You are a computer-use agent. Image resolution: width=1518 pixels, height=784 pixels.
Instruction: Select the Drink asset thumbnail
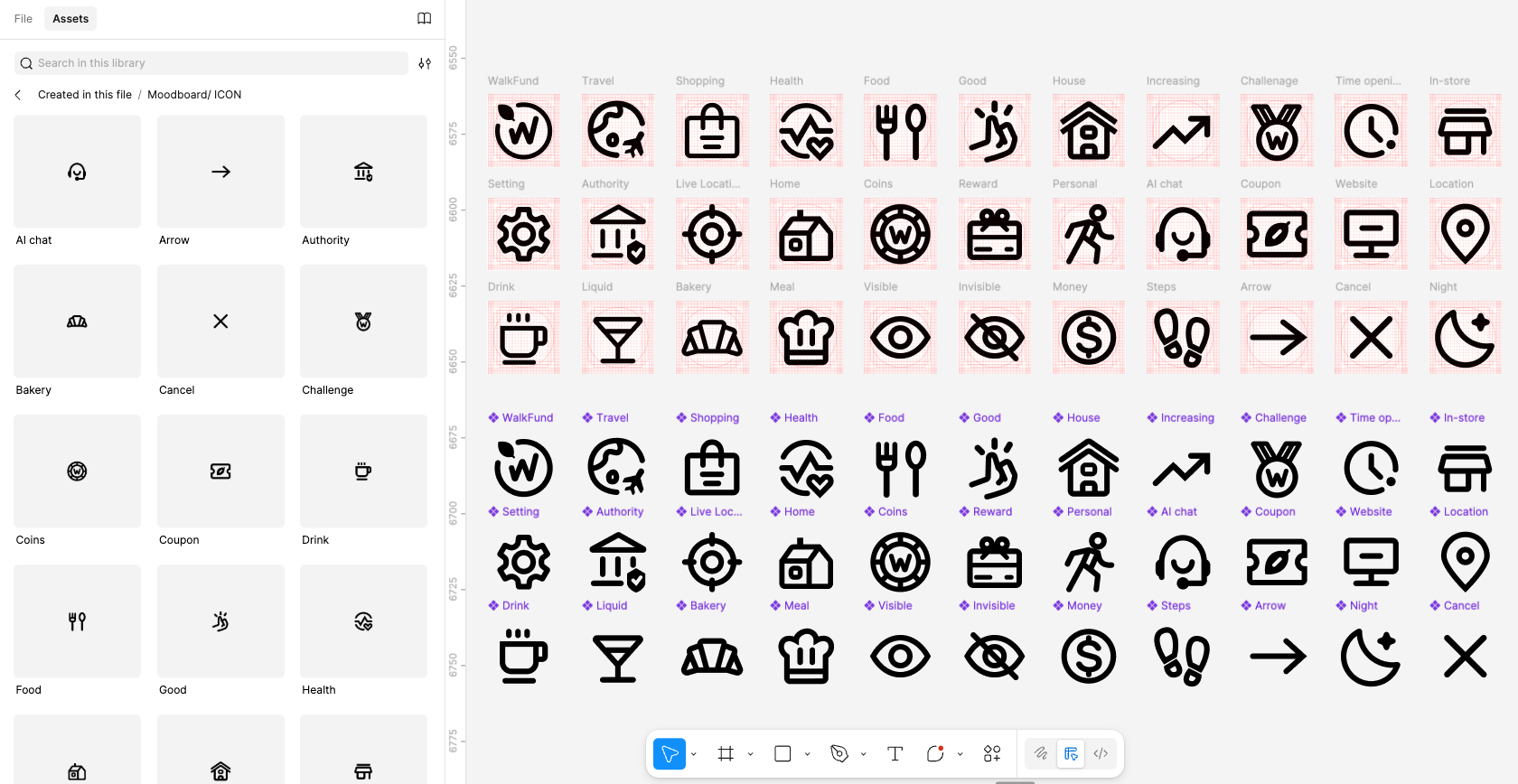click(363, 471)
